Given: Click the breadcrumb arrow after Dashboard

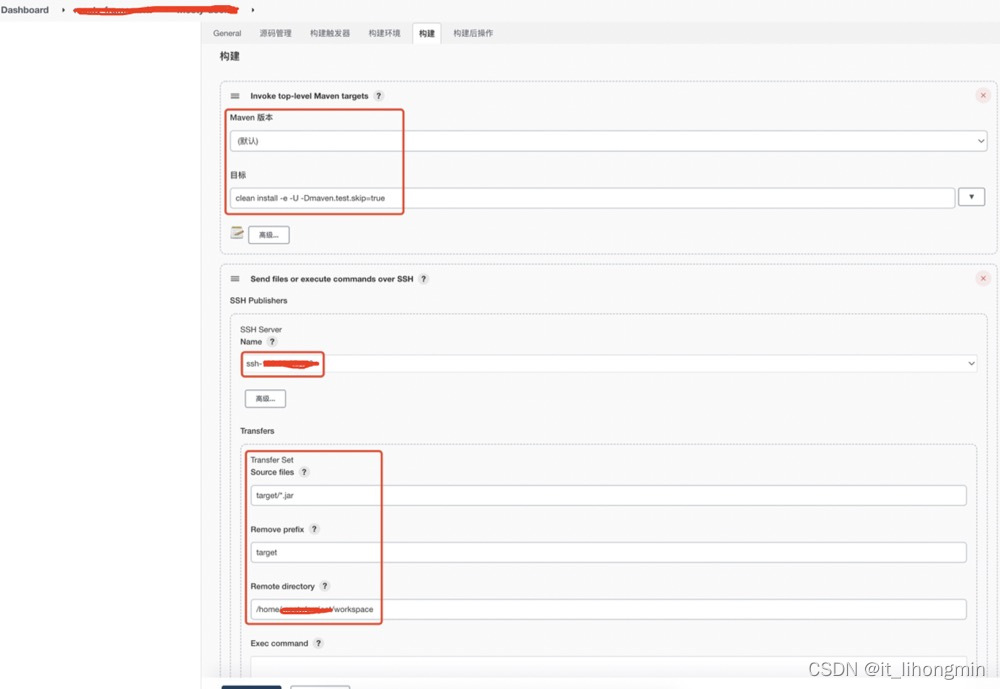Looking at the screenshot, I should (x=63, y=10).
